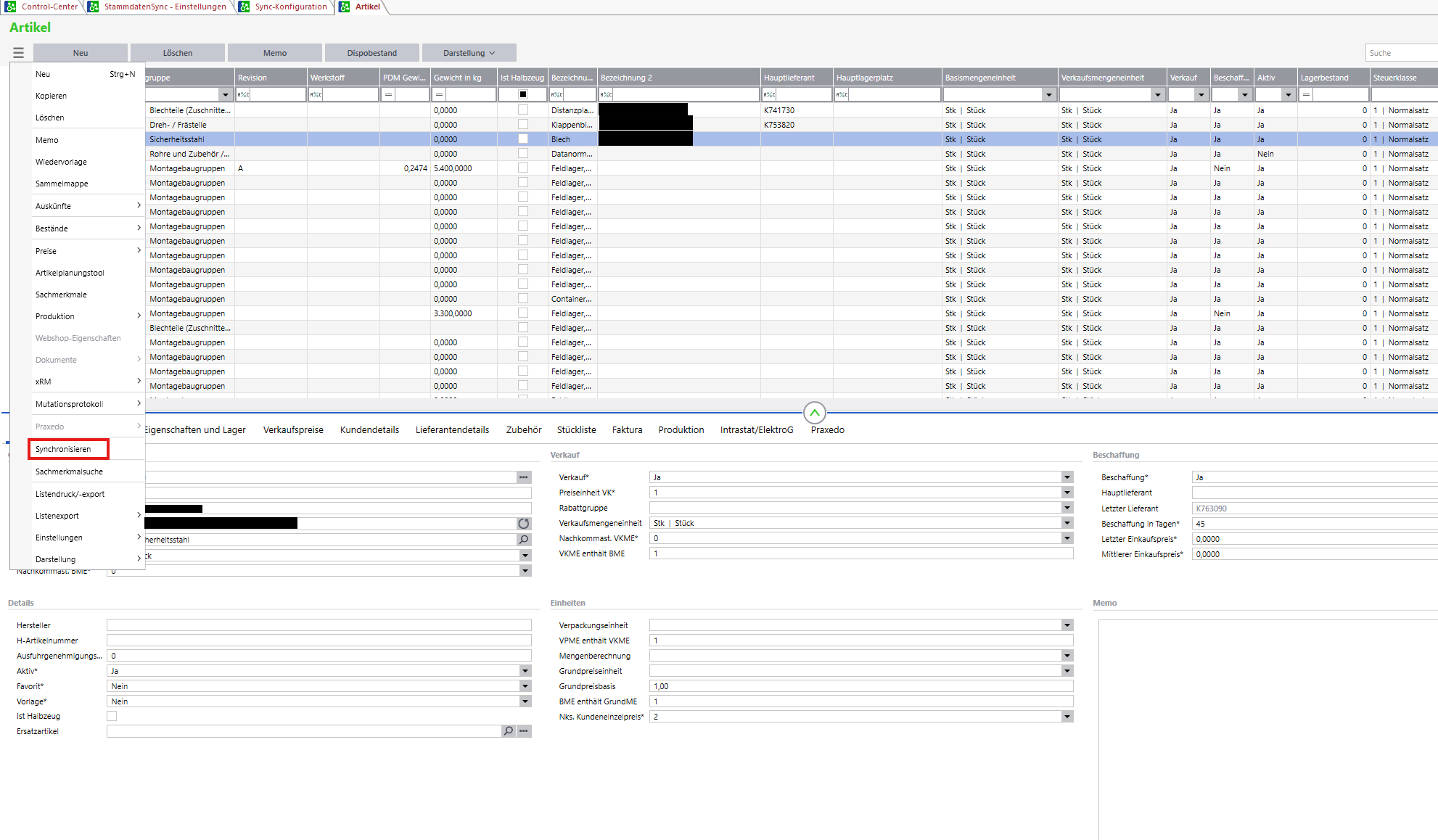The width and height of the screenshot is (1438, 840).
Task: Expand the Verpackungseinheit dropdown
Action: pos(1067,625)
